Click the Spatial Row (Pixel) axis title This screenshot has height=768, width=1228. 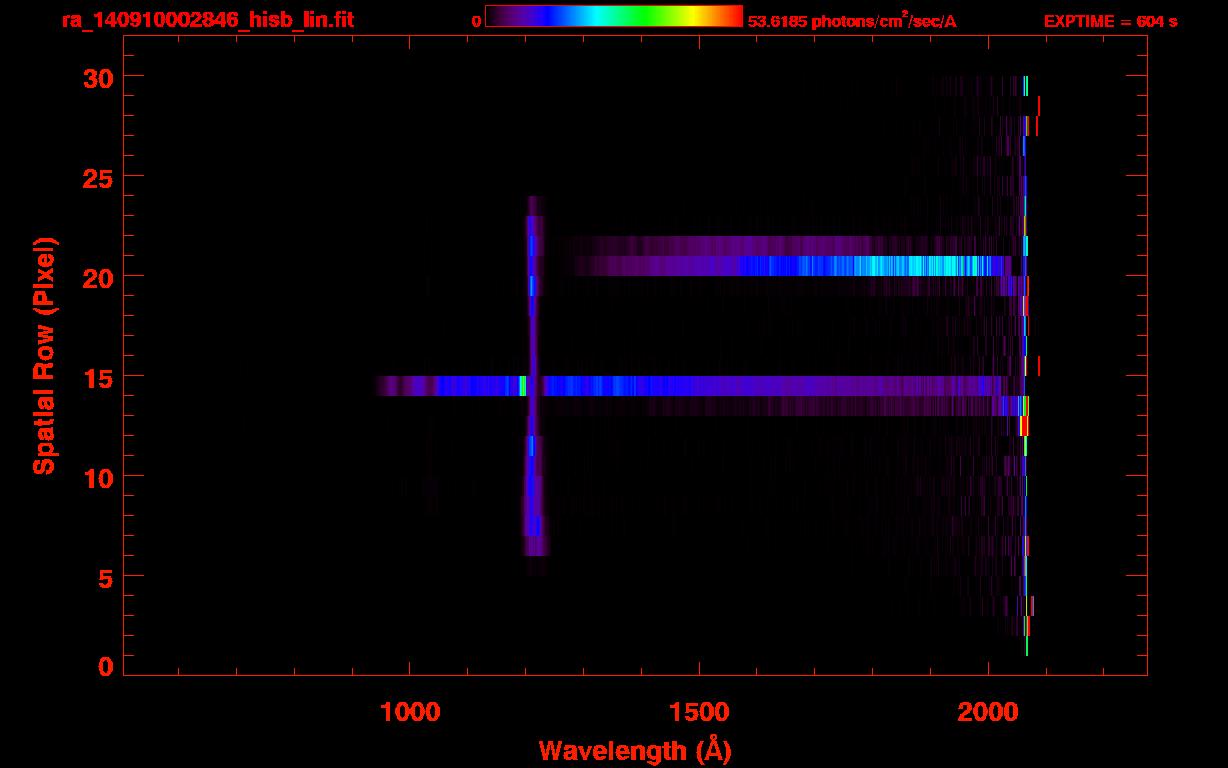click(44, 355)
